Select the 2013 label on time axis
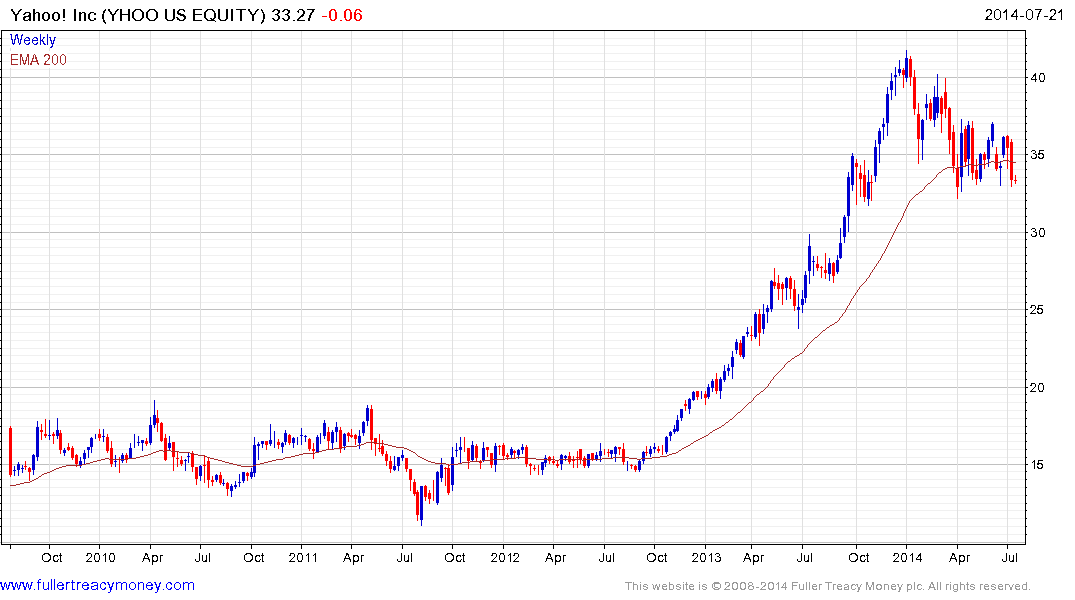This screenshot has height=600, width=1075. pyautogui.click(x=706, y=557)
